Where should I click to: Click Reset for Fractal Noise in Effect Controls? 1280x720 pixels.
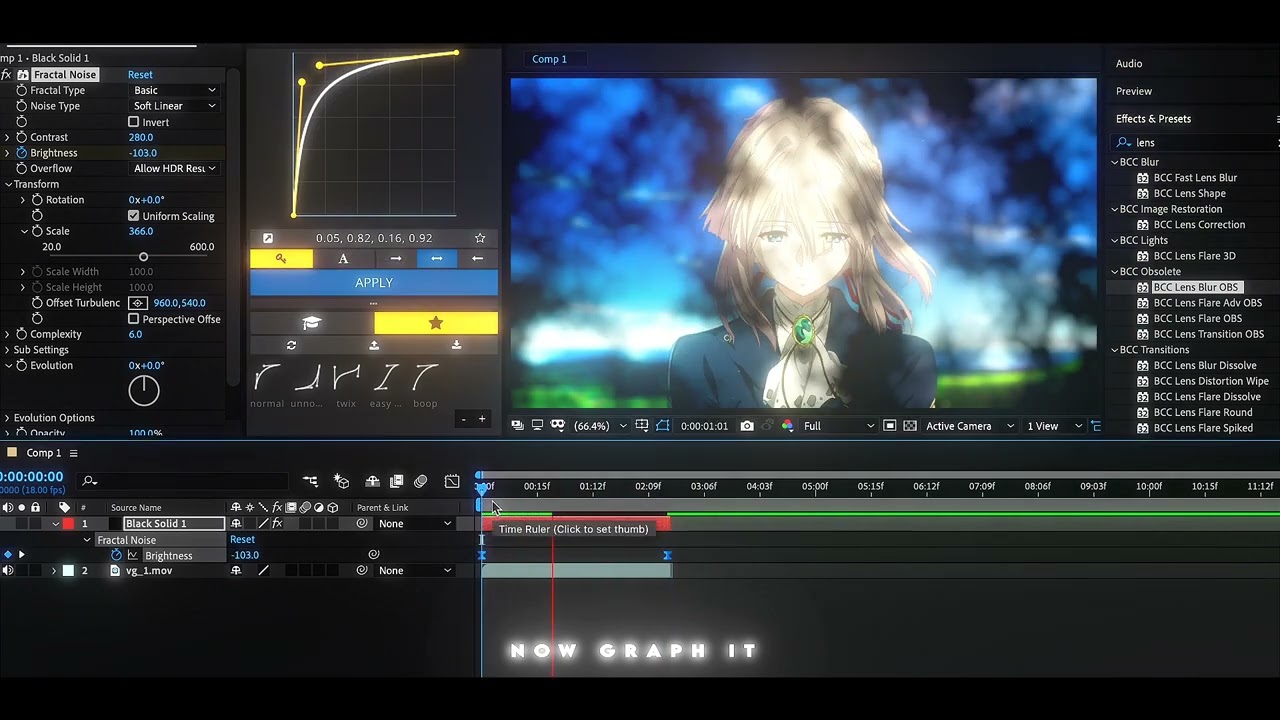(140, 75)
